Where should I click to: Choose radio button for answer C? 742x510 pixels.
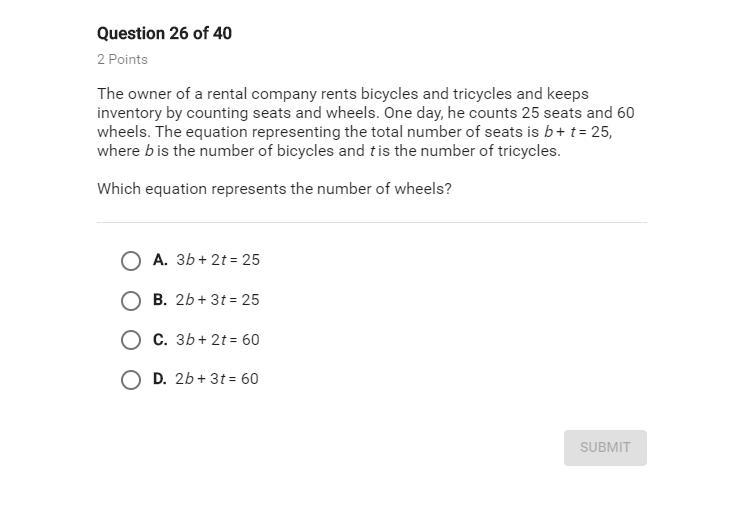tap(131, 340)
